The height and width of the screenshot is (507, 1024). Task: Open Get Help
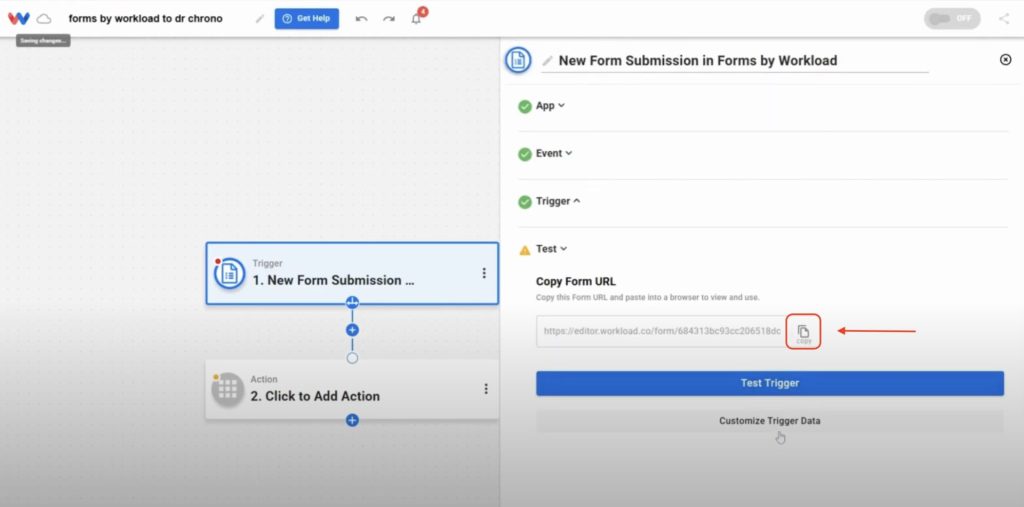click(x=307, y=18)
